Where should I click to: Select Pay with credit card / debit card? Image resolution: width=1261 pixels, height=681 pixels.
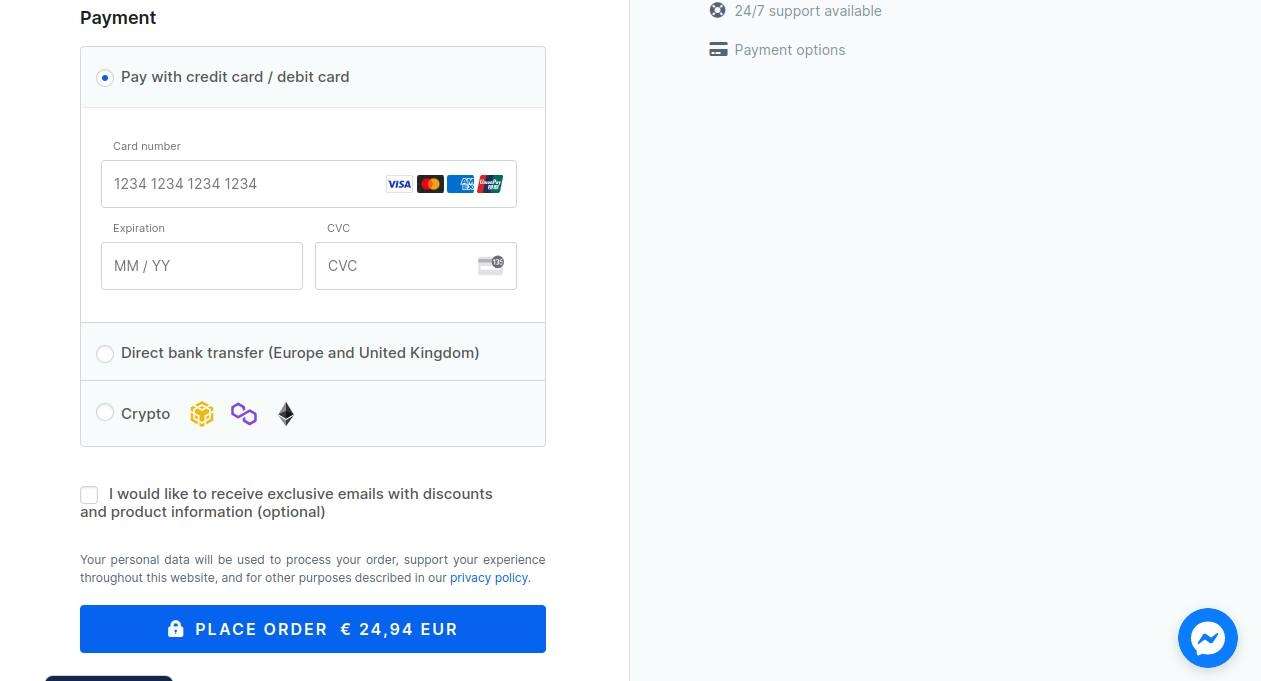[105, 78]
